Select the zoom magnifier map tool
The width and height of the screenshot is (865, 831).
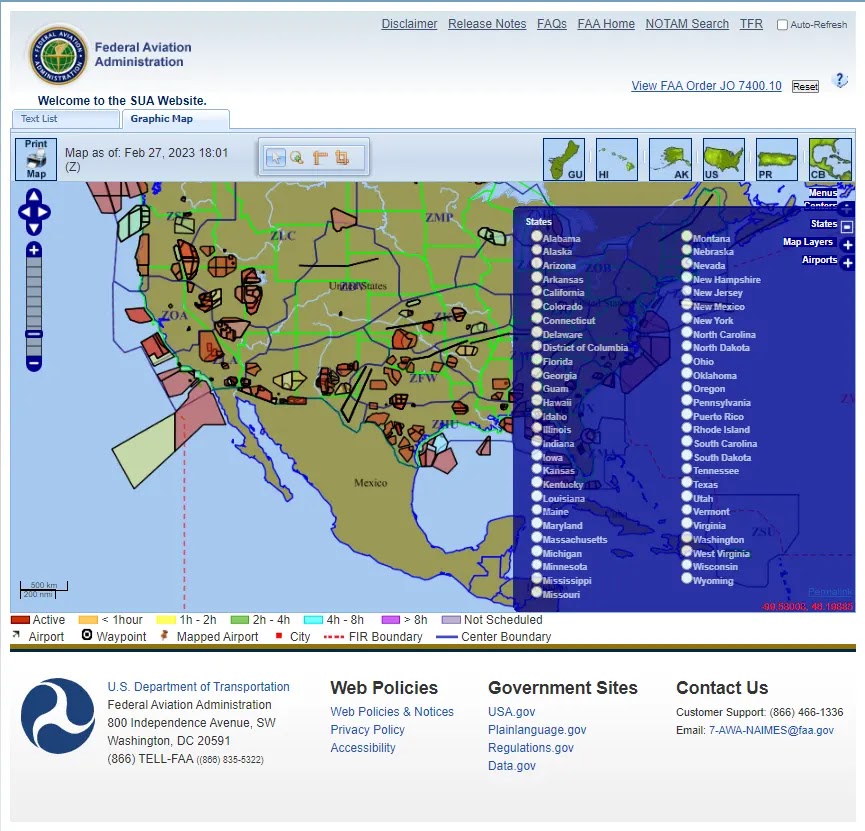click(297, 158)
